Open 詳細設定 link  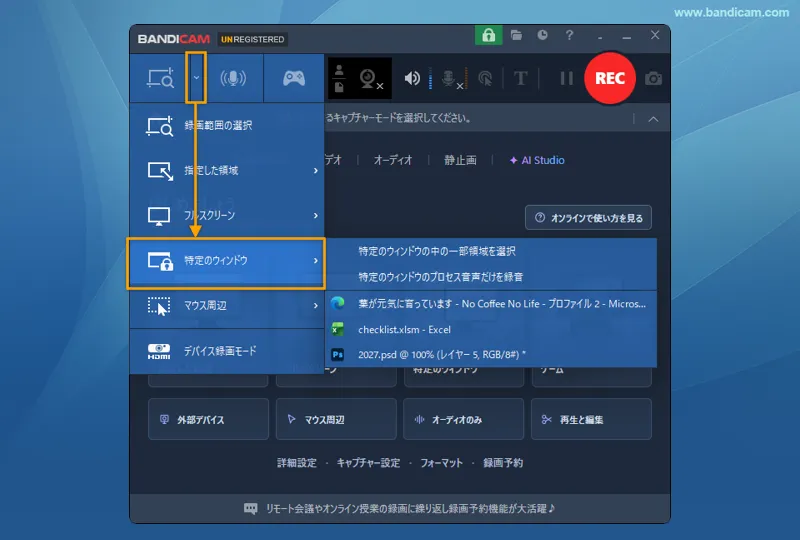click(x=296, y=463)
